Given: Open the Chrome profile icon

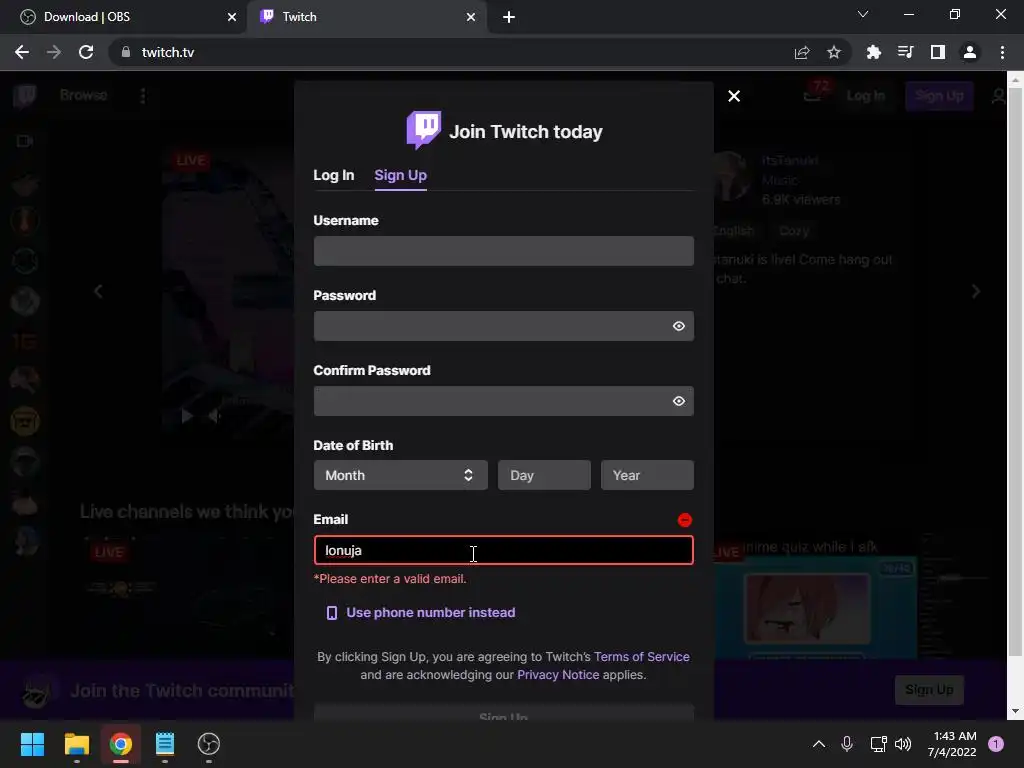Looking at the screenshot, I should coord(970,52).
